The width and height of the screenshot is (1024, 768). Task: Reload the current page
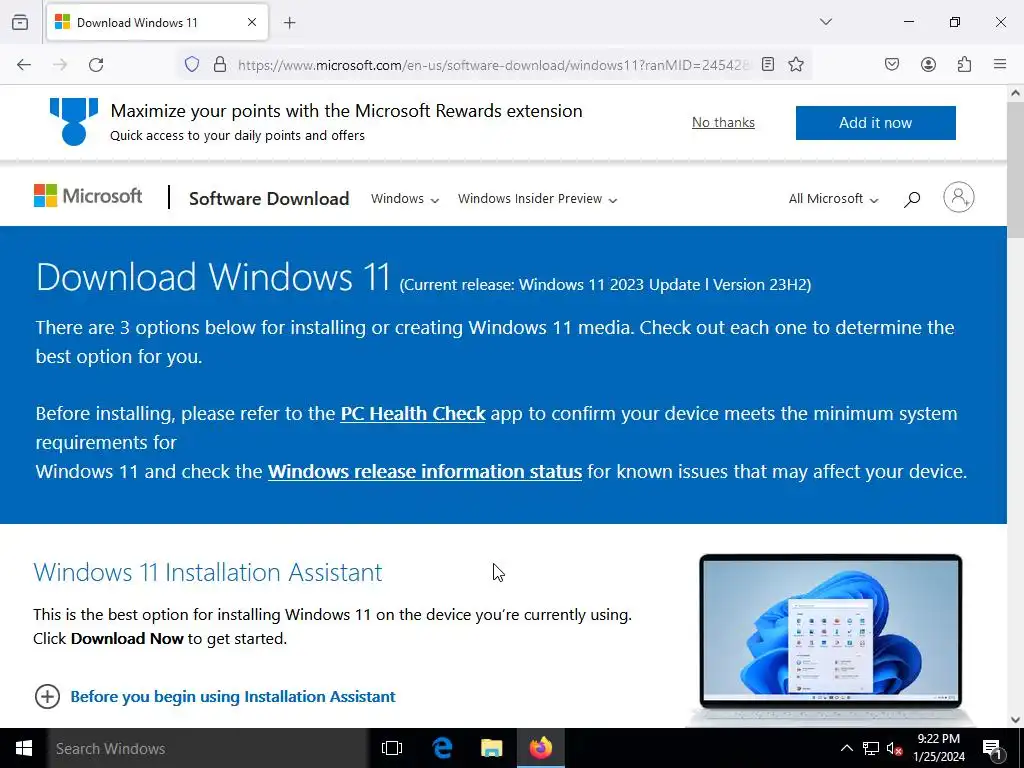click(x=96, y=65)
